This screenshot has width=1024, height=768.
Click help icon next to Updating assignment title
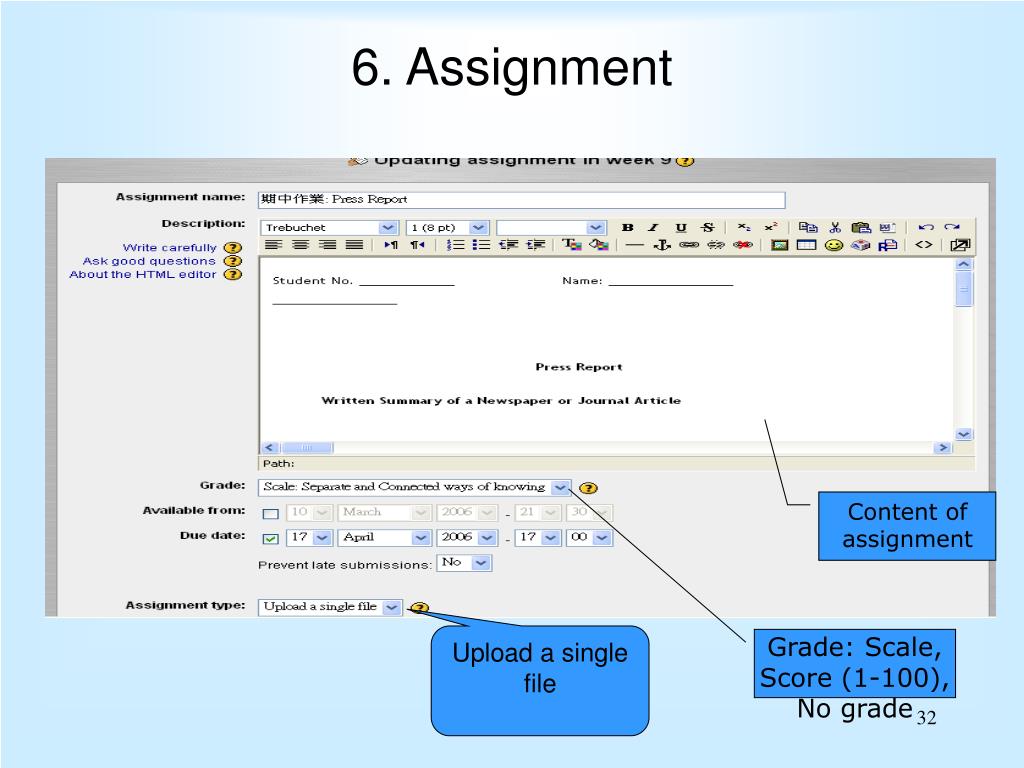(684, 161)
